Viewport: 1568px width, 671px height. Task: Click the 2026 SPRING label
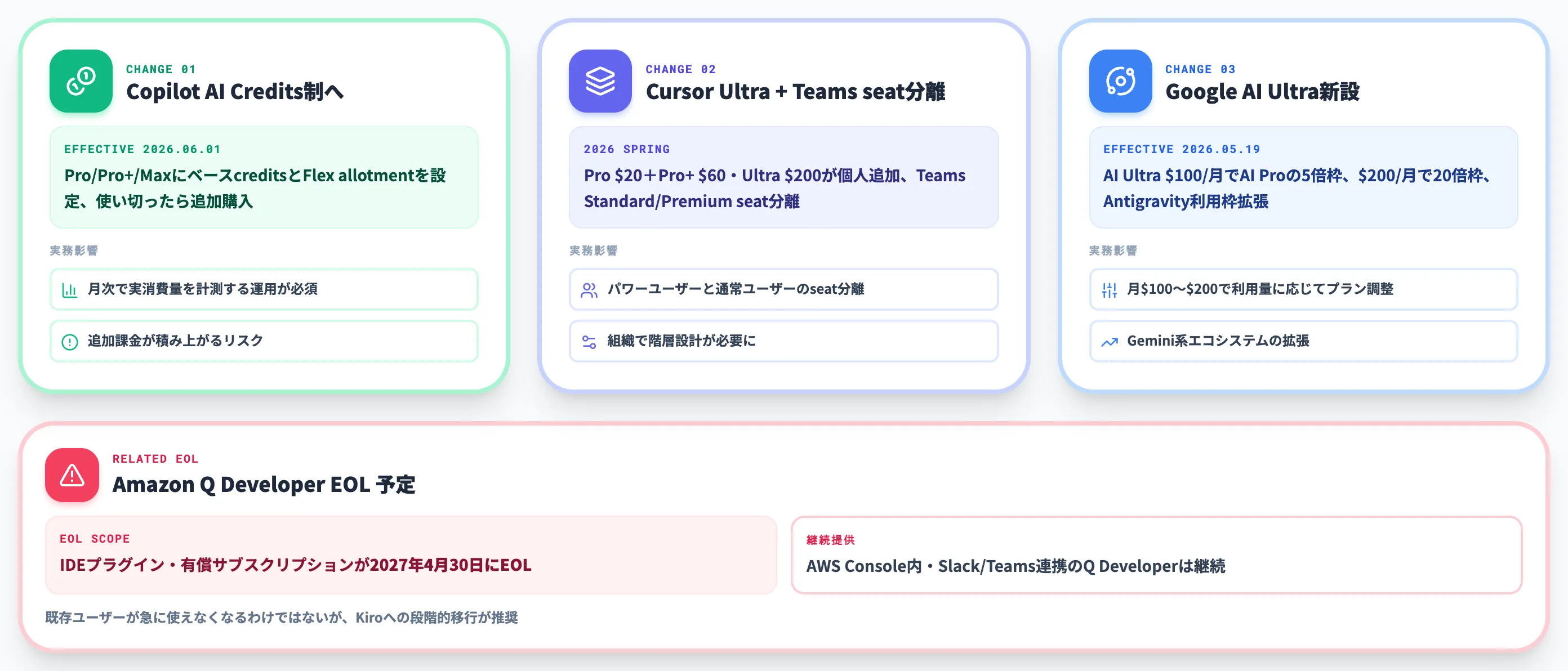click(626, 149)
